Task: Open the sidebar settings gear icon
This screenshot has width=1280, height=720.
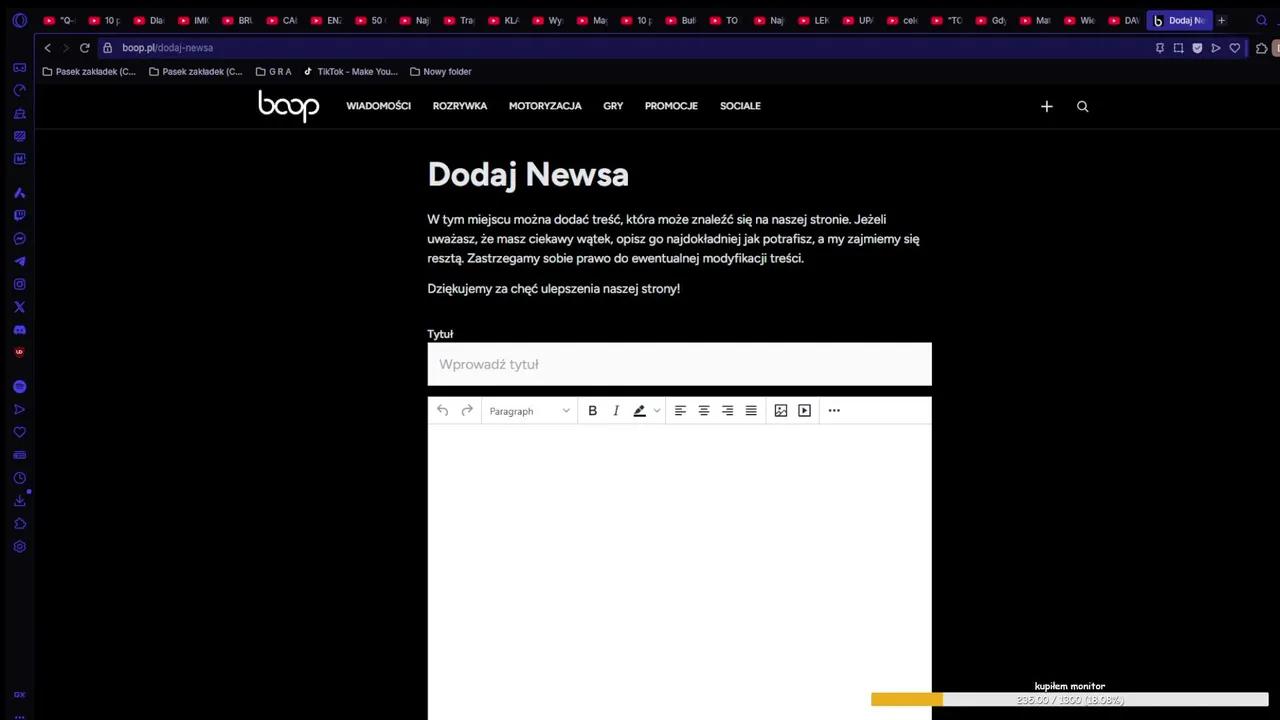Action: pyautogui.click(x=19, y=547)
